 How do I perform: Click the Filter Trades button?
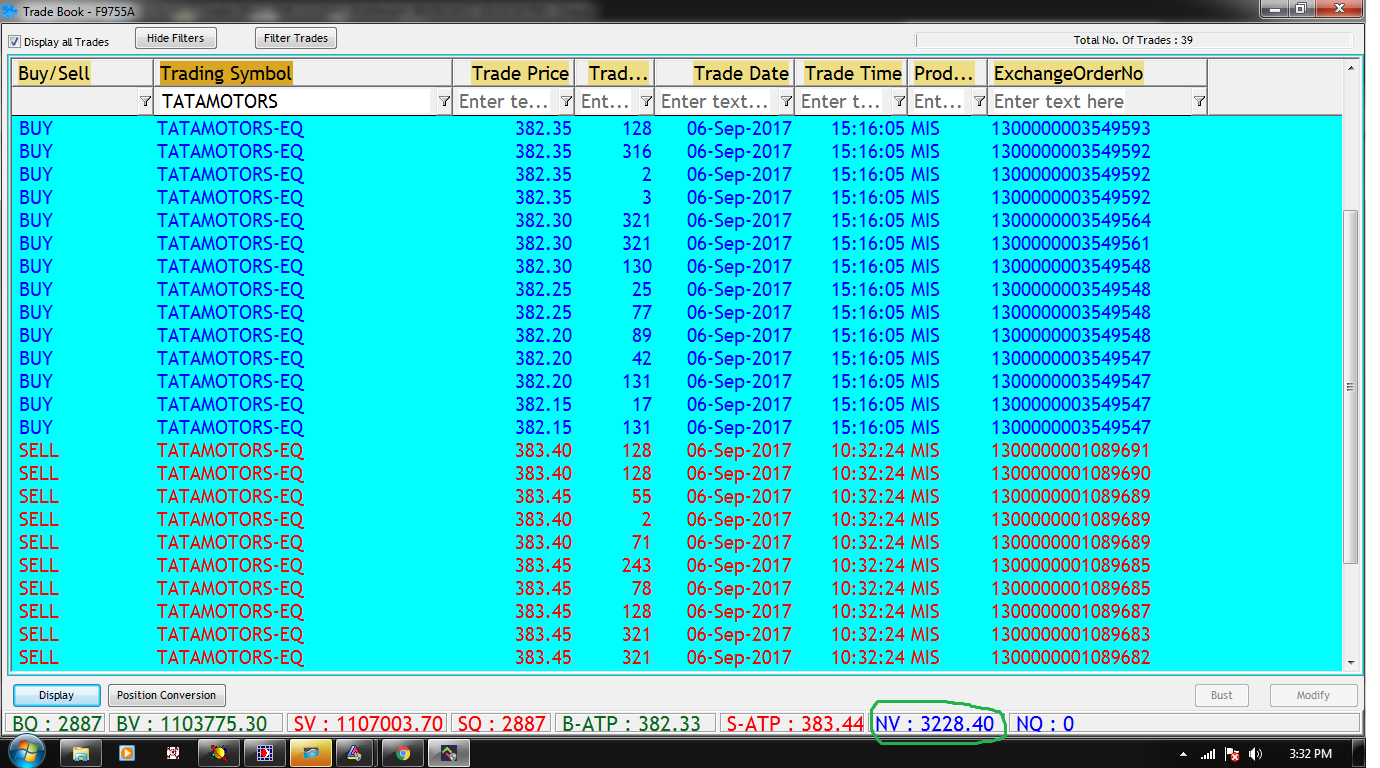point(296,38)
